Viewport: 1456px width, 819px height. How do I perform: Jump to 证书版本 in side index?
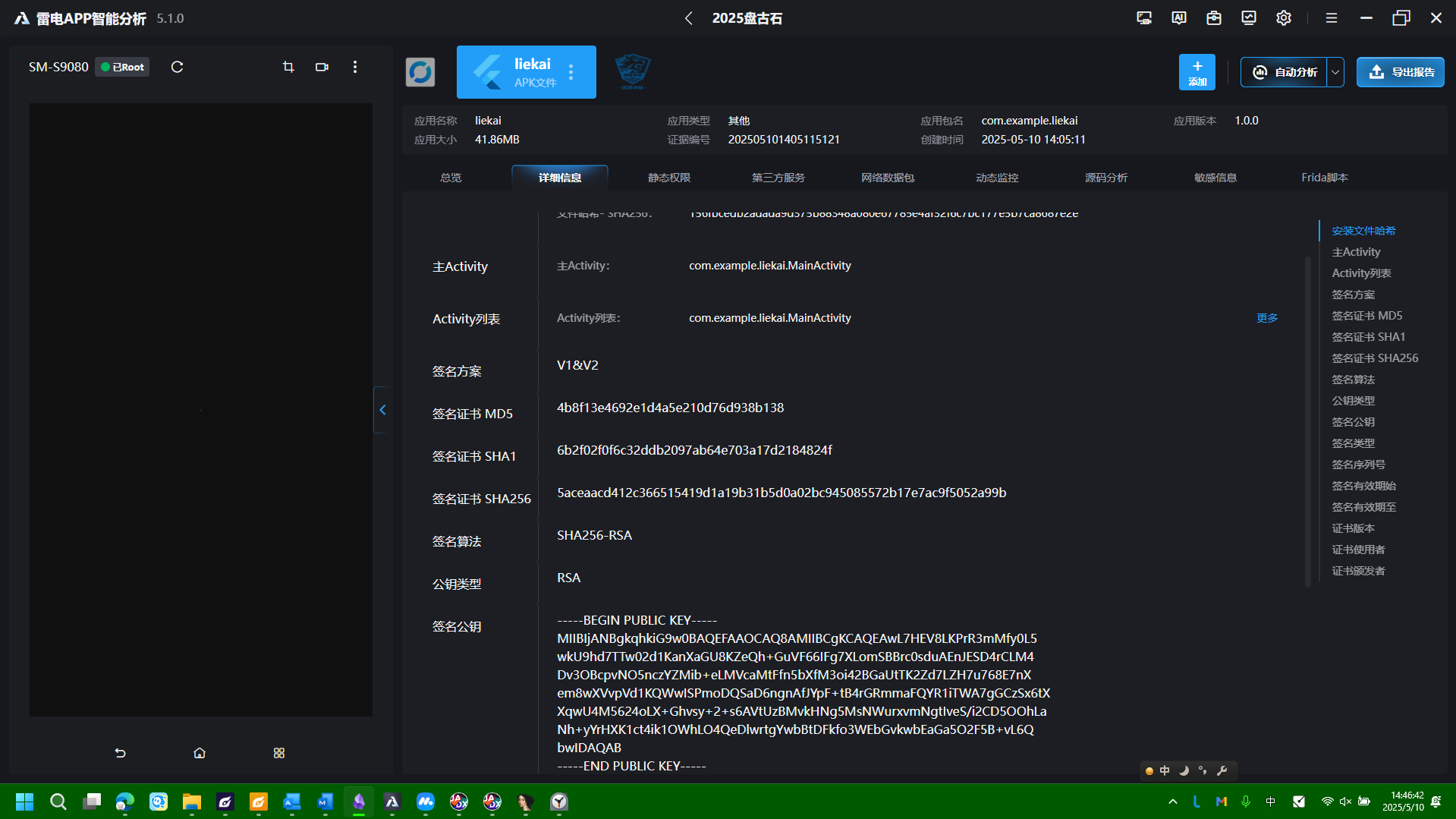coord(1353,528)
